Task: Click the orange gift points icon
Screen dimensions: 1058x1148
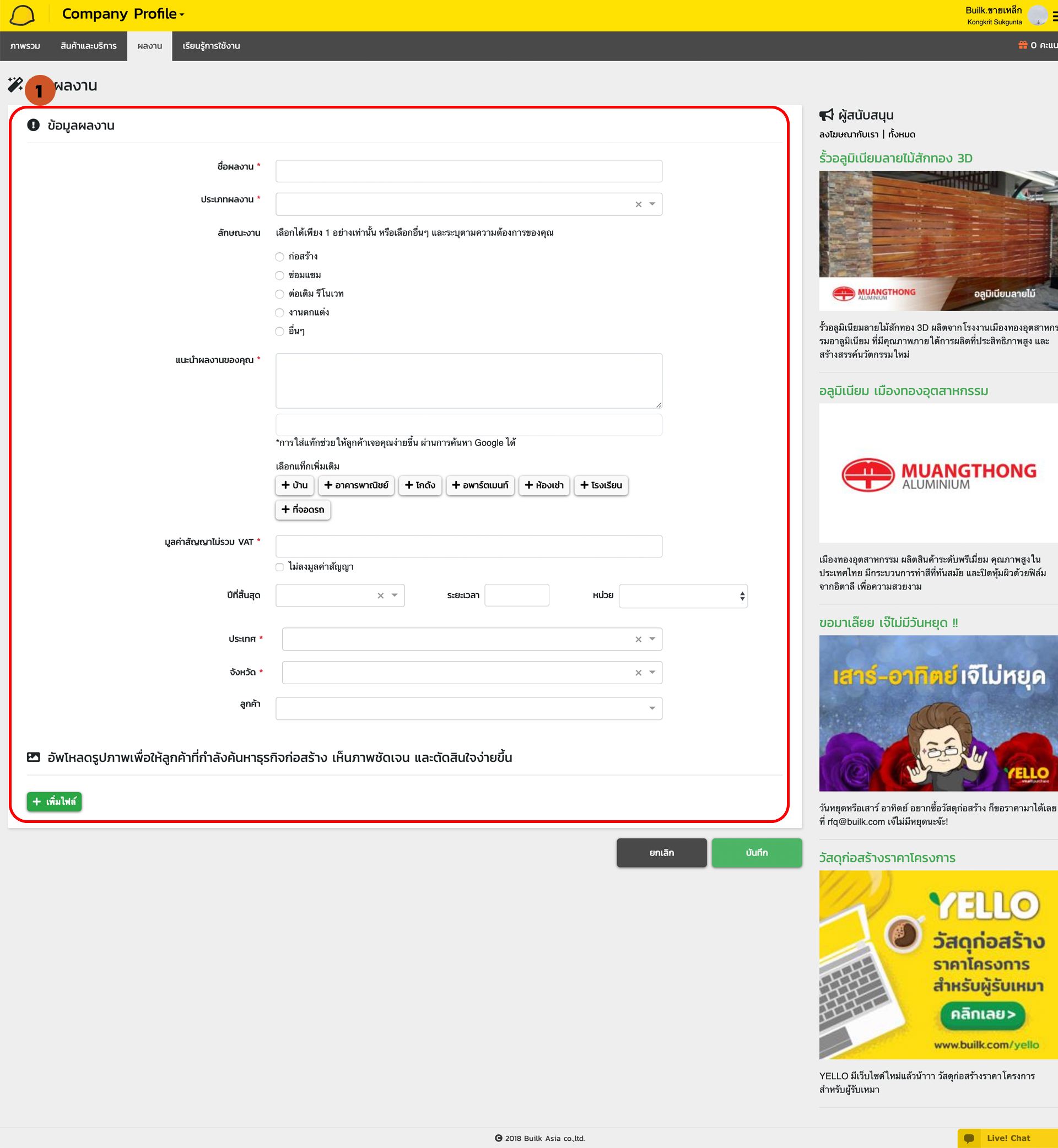Action: [1024, 45]
